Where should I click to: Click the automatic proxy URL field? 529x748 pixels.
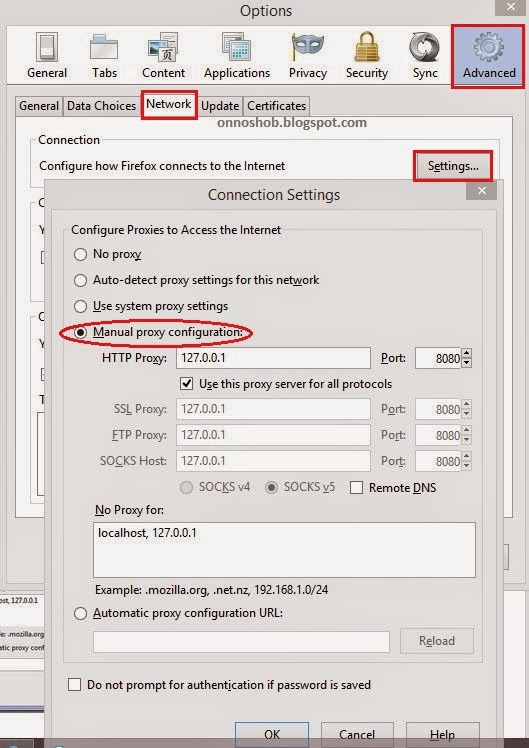[241, 642]
